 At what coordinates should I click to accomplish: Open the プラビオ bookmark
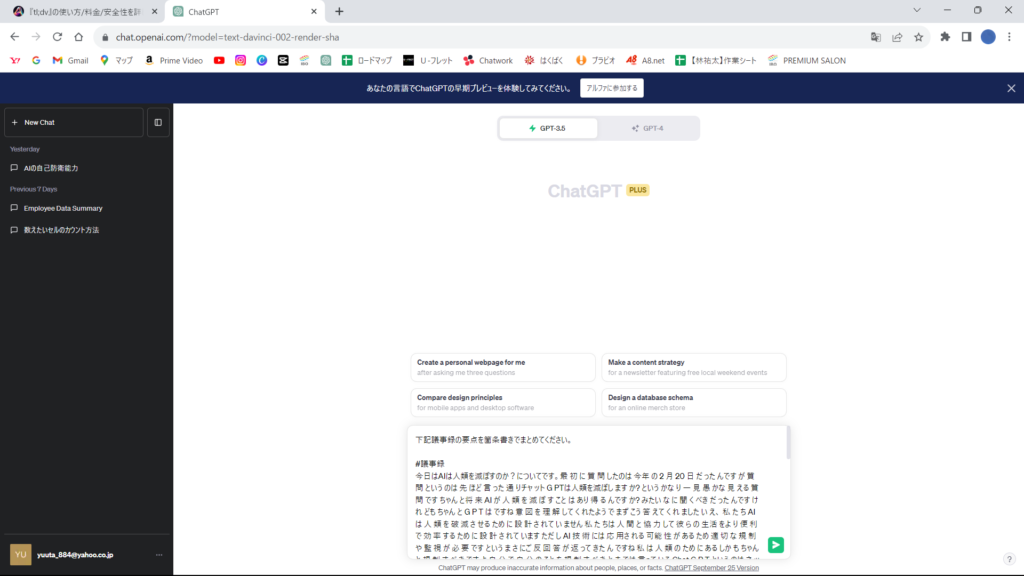pos(595,60)
